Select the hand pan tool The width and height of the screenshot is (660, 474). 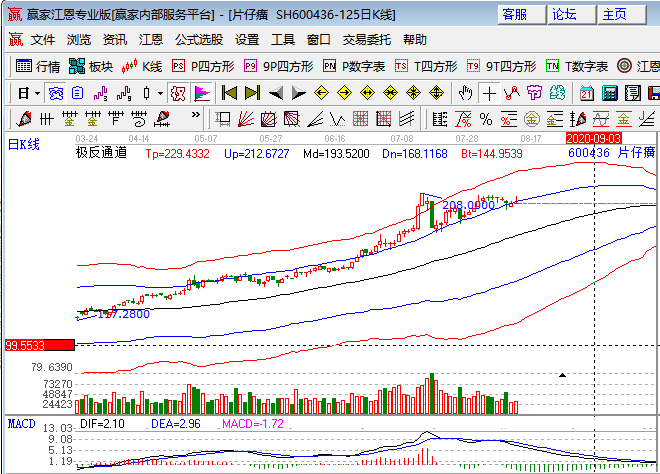pos(466,93)
